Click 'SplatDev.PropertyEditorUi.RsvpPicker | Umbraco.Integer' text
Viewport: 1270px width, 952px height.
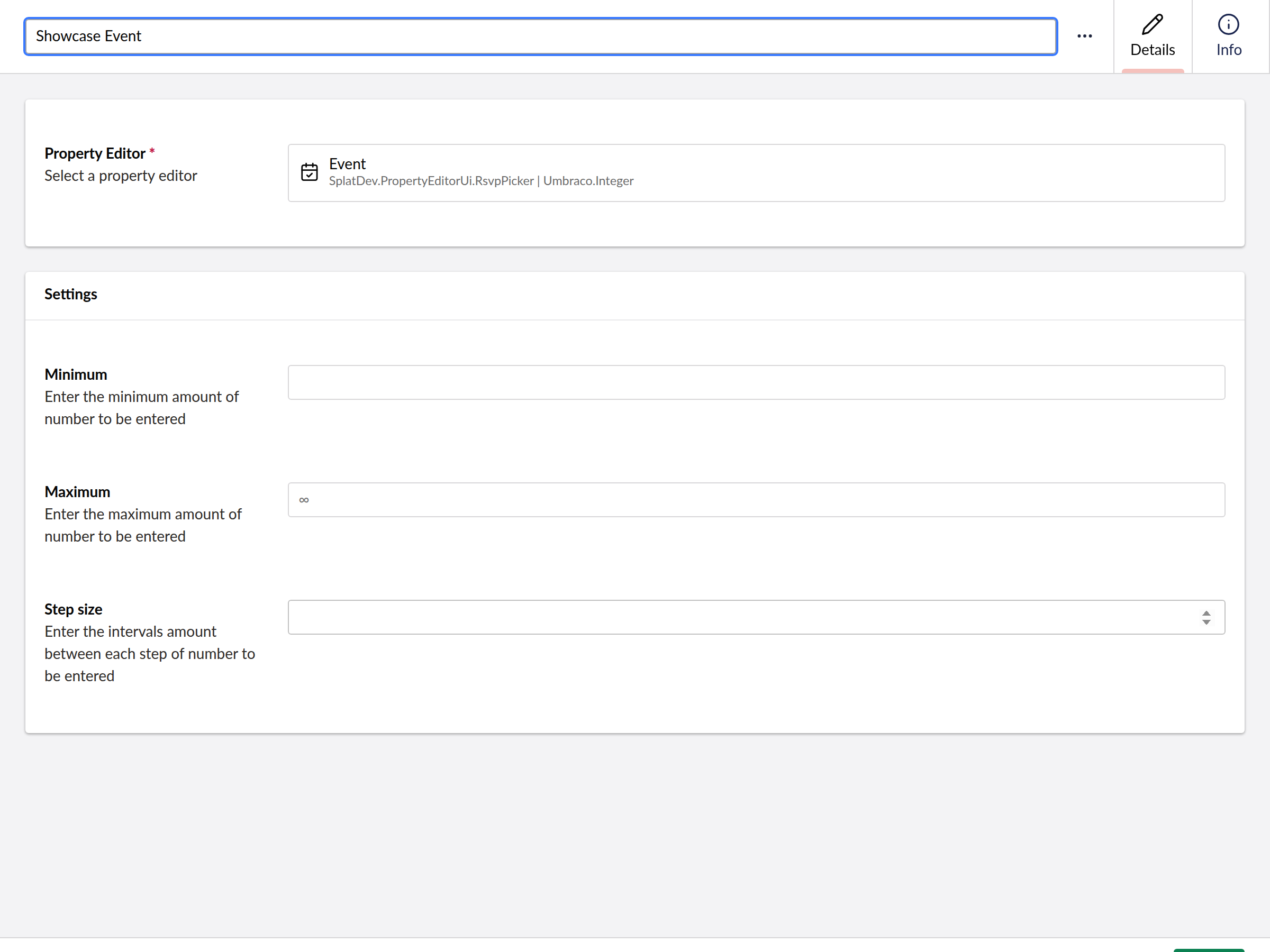pyautogui.click(x=481, y=181)
